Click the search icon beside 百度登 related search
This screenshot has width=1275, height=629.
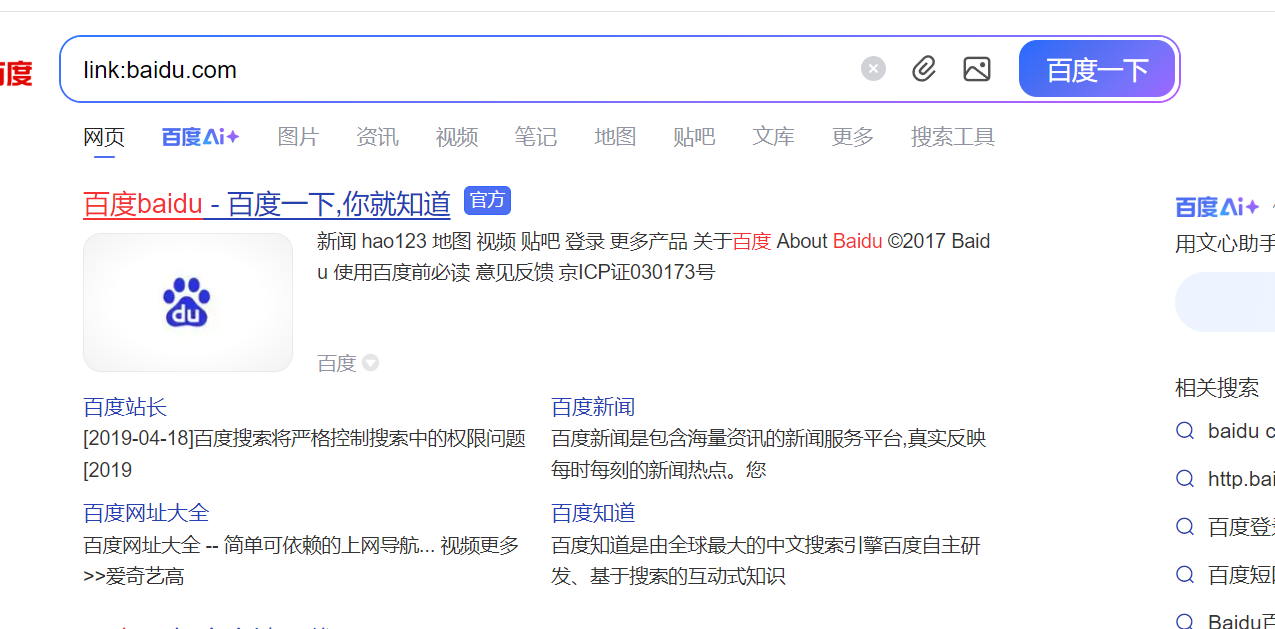(1185, 527)
